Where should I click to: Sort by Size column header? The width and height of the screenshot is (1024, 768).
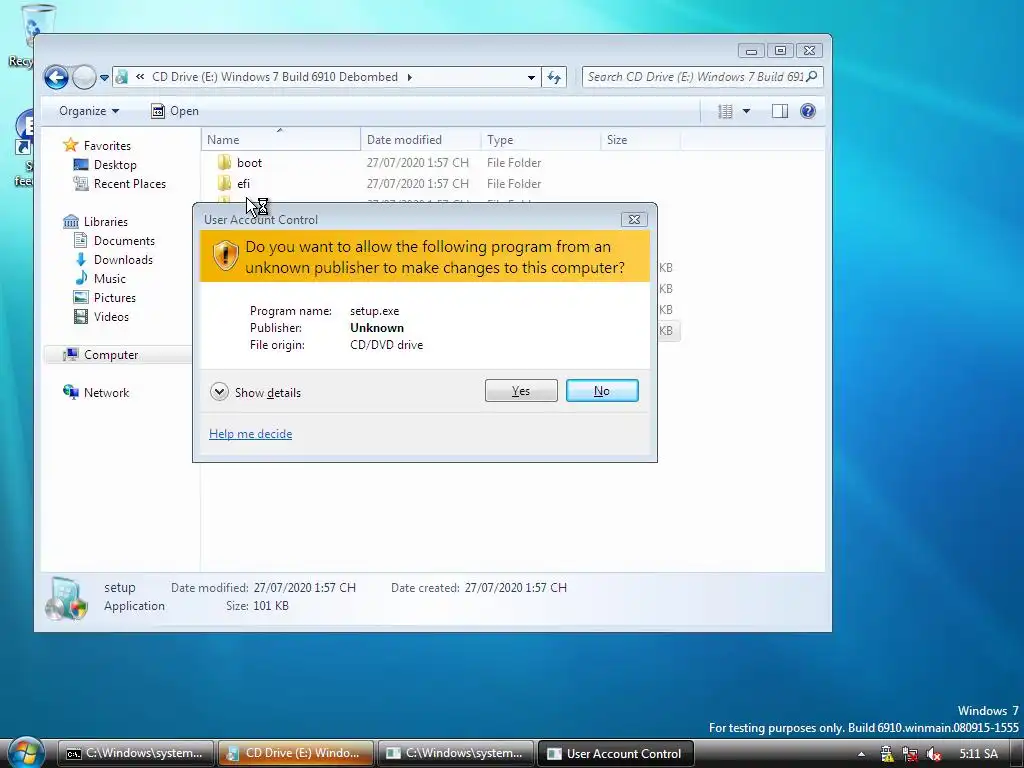[x=641, y=140]
